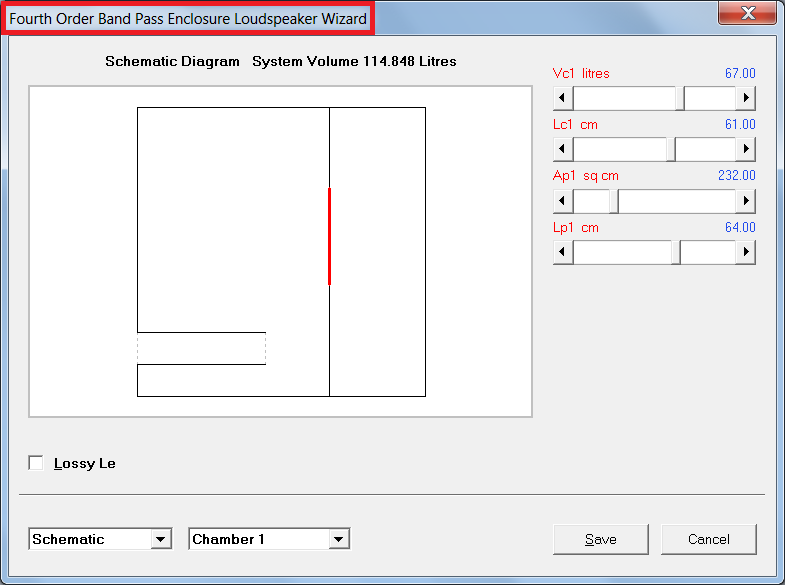Screen dimensions: 785x585
Task: Click the Vc1 litres right arrow
Action: (x=745, y=98)
